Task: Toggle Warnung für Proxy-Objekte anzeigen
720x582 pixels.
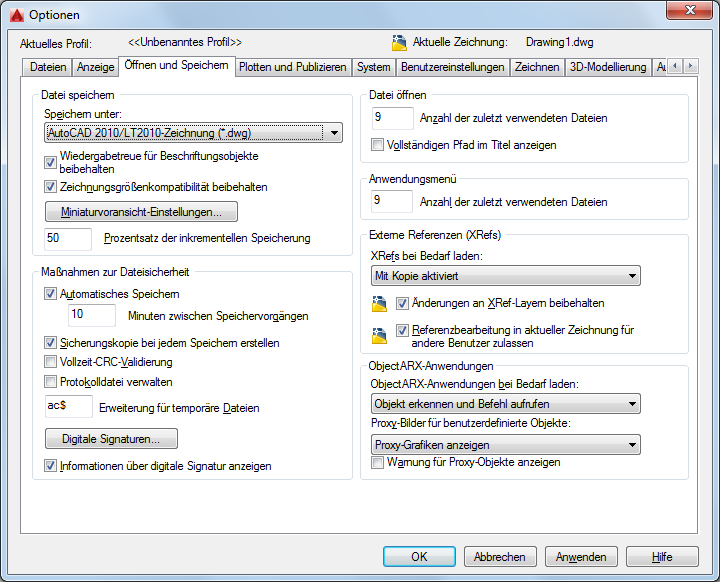Action: [x=377, y=463]
